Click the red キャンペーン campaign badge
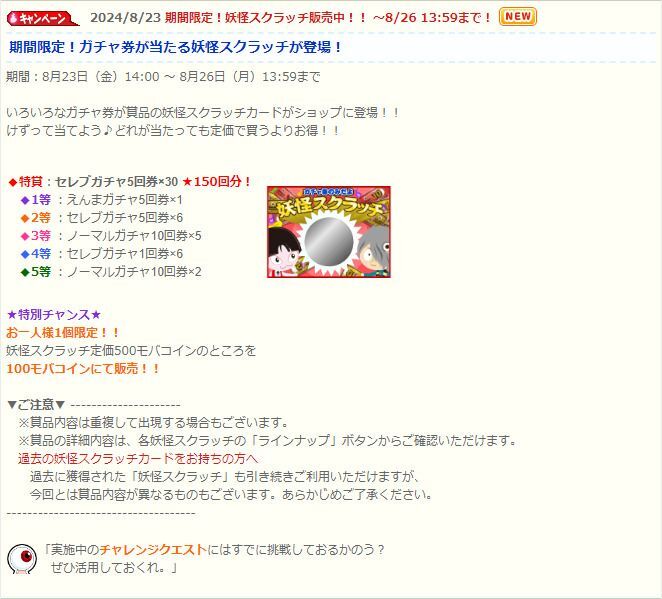The width and height of the screenshot is (662, 599). tap(43, 18)
